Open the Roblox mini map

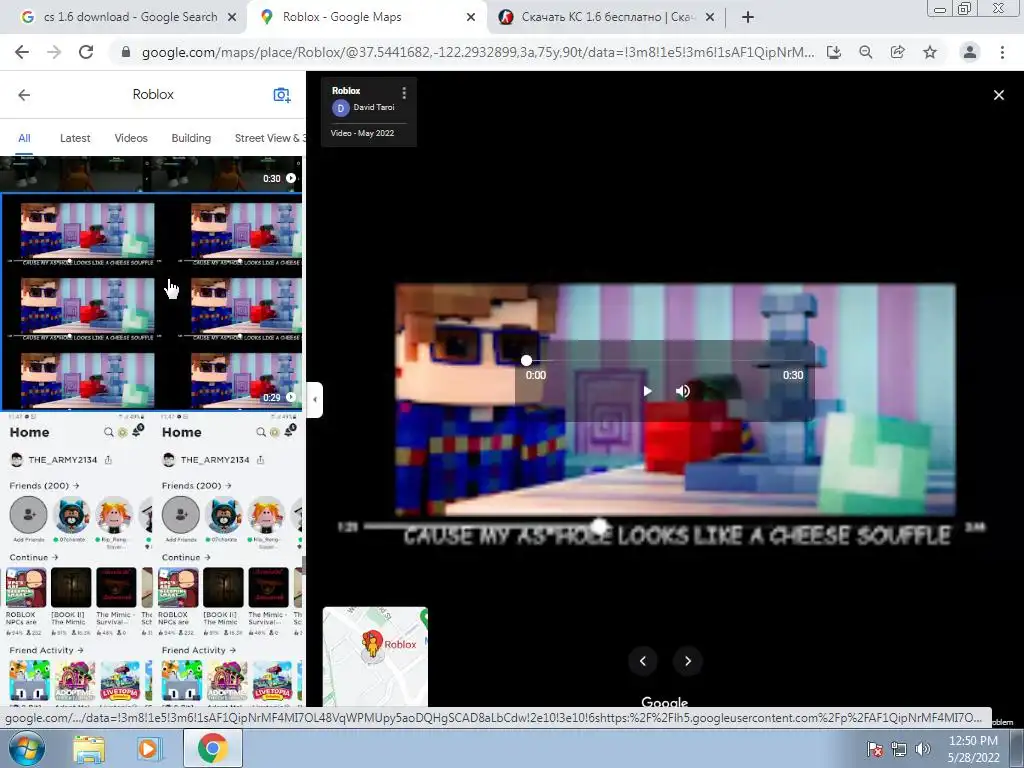(375, 656)
